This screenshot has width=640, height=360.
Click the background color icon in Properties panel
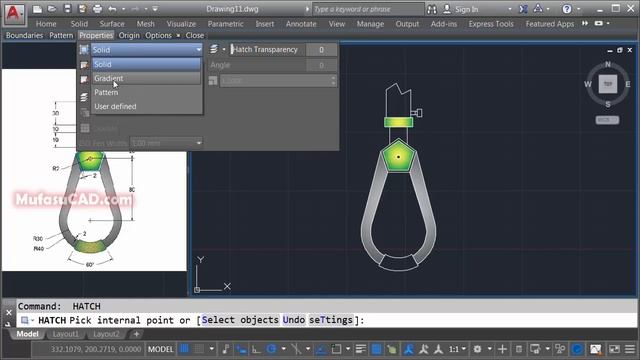(x=84, y=80)
